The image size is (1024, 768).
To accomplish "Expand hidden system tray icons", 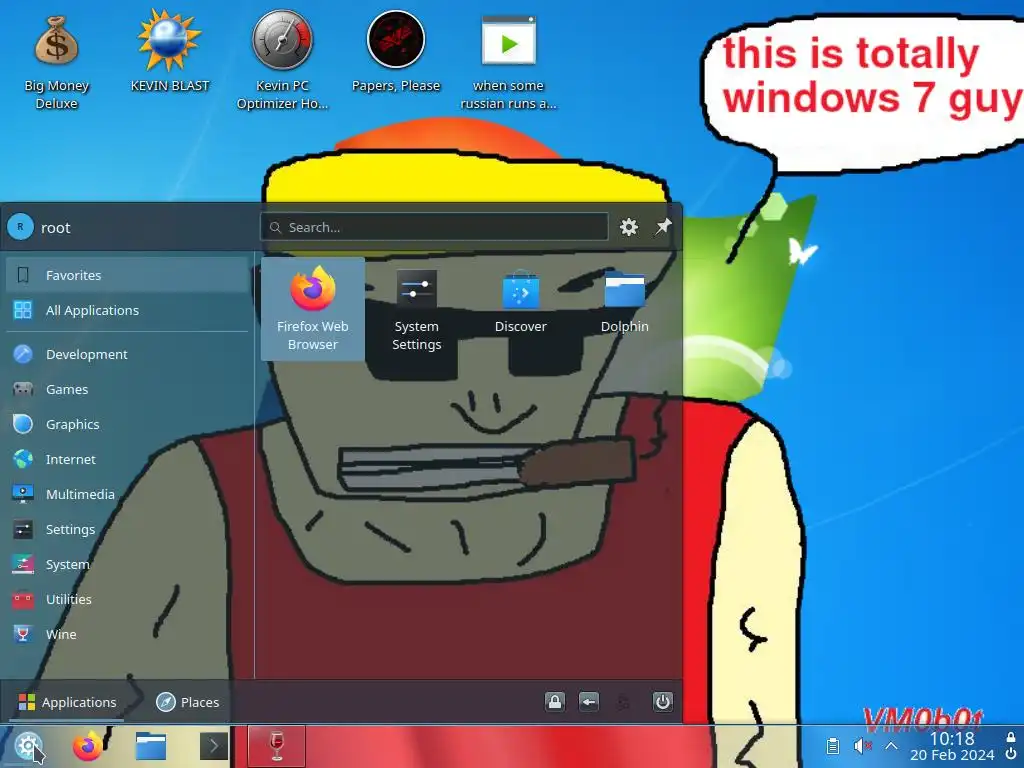I will tap(891, 746).
